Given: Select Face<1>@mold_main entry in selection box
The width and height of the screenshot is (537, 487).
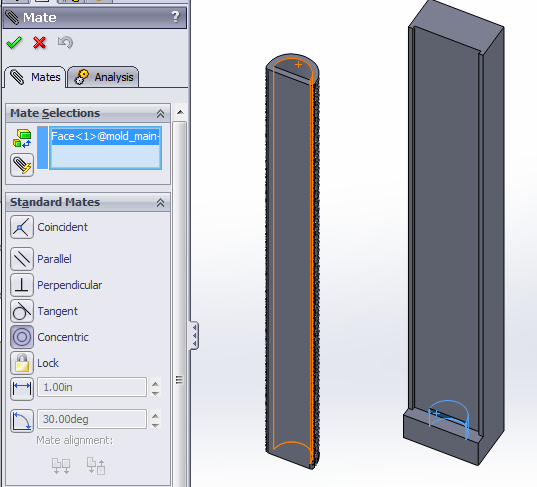Looking at the screenshot, I should (x=105, y=136).
